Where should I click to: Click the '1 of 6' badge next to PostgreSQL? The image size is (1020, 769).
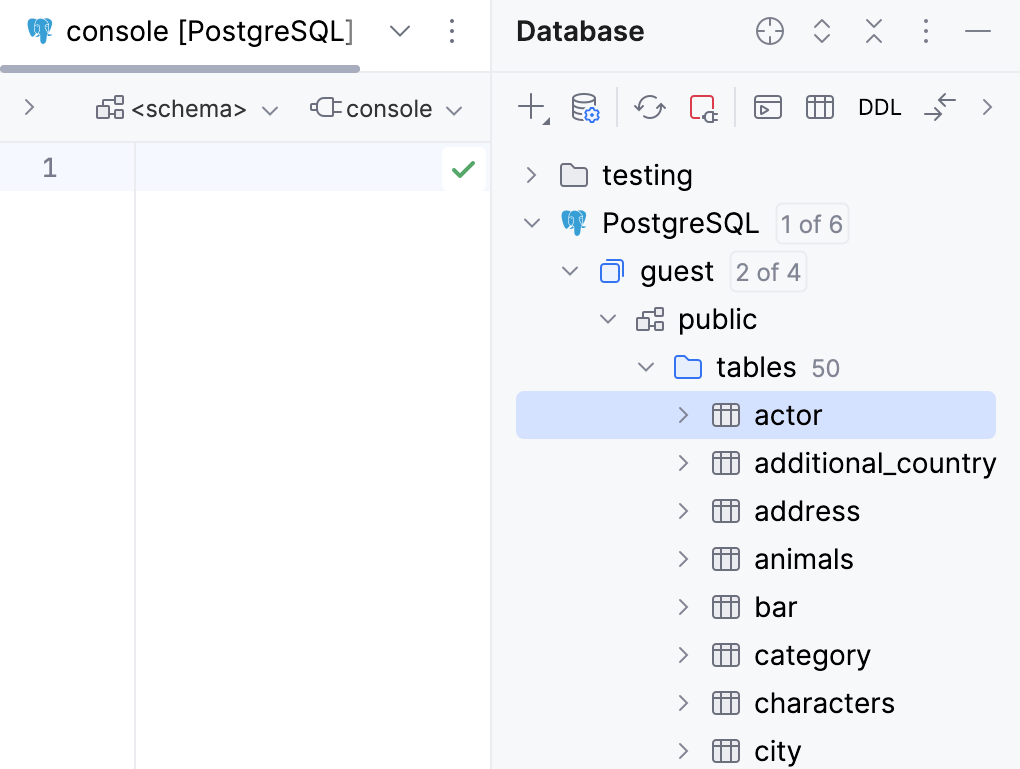point(811,223)
